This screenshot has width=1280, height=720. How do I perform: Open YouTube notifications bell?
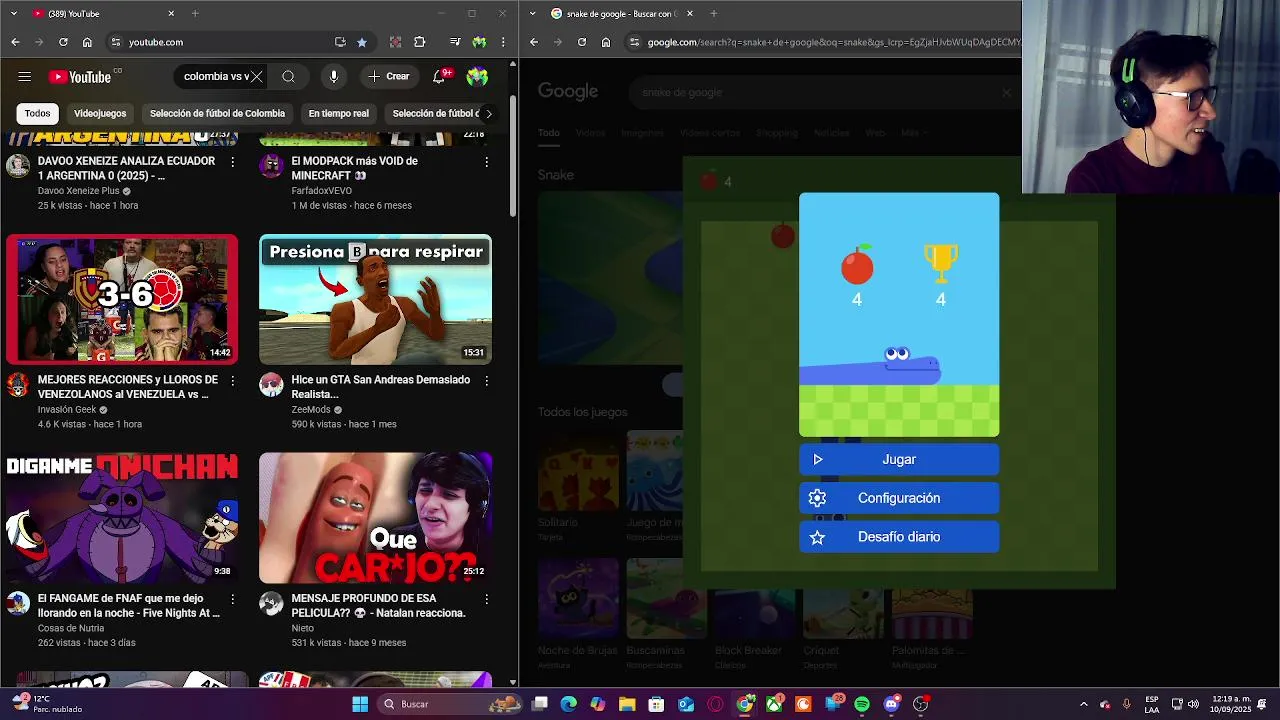tap(439, 77)
